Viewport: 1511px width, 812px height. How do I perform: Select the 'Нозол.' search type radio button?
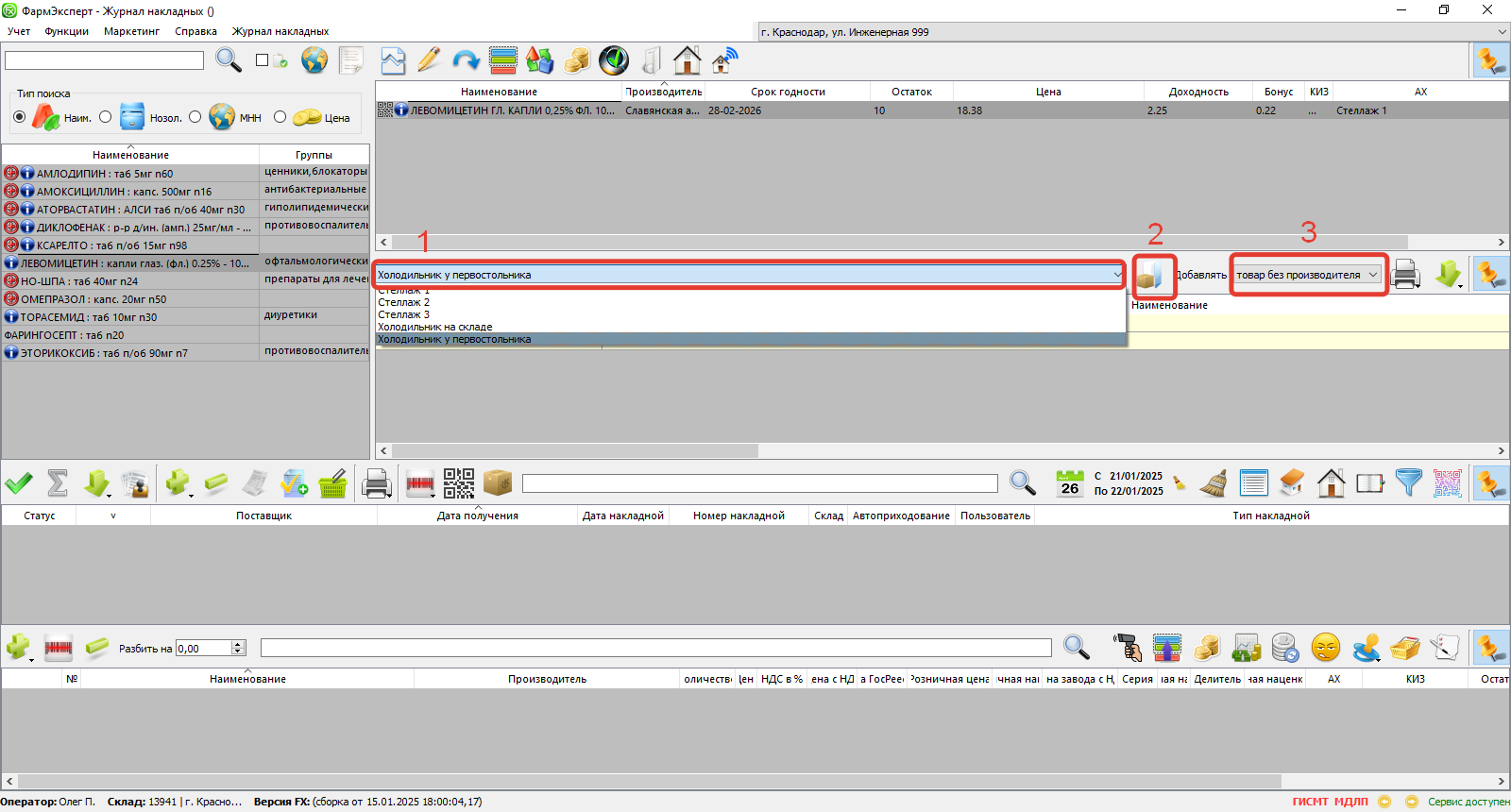point(106,117)
